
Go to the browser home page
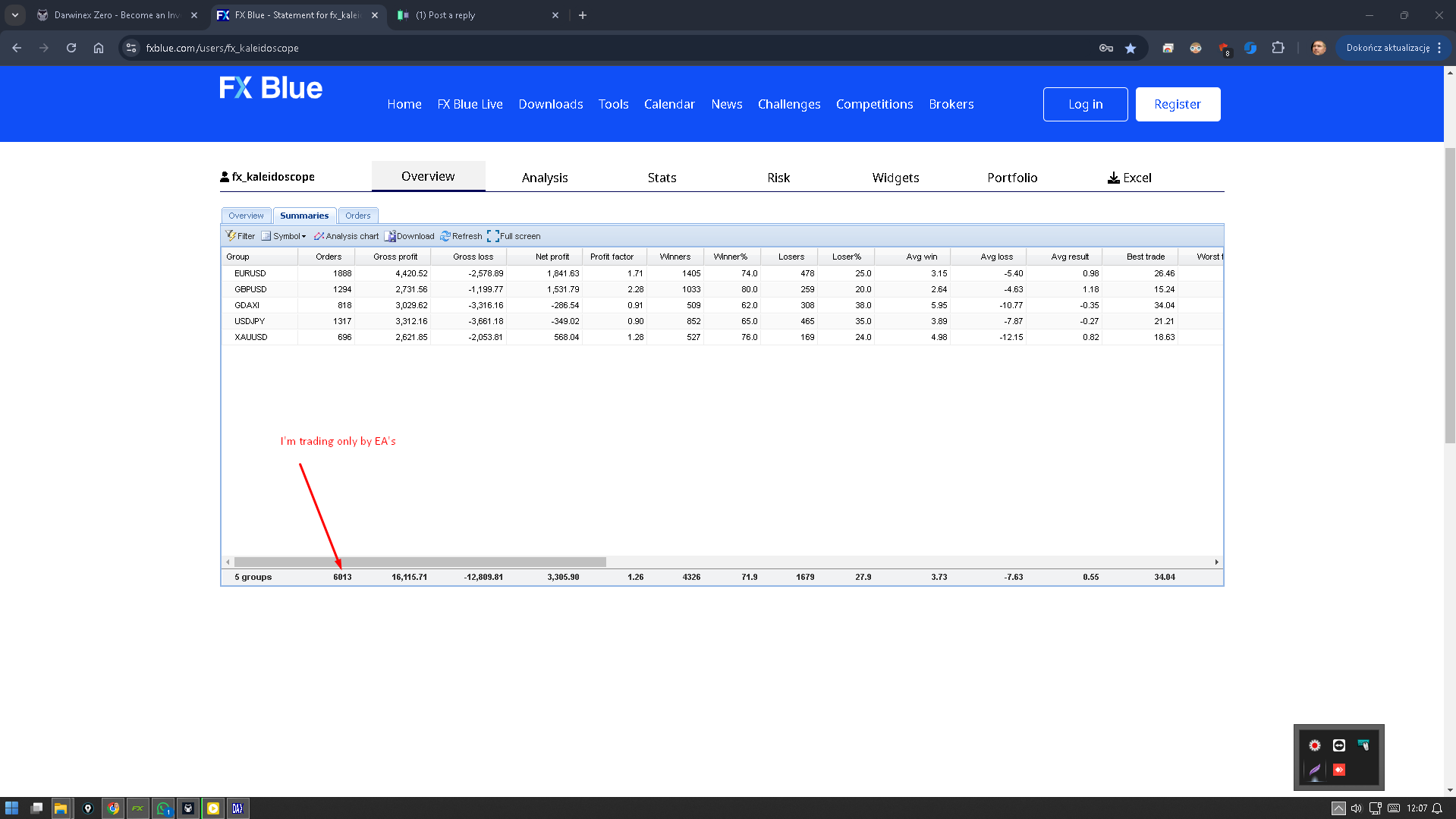pyautogui.click(x=99, y=48)
